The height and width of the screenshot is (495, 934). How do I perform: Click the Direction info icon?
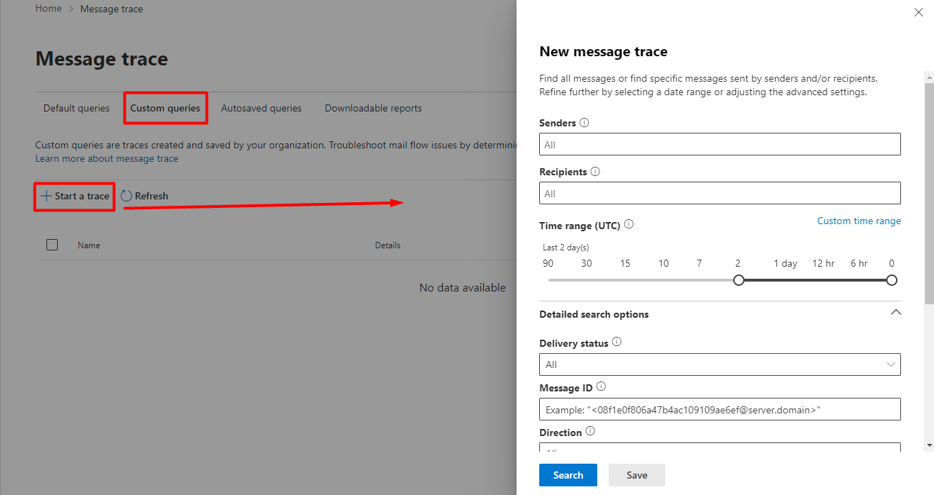click(x=590, y=431)
